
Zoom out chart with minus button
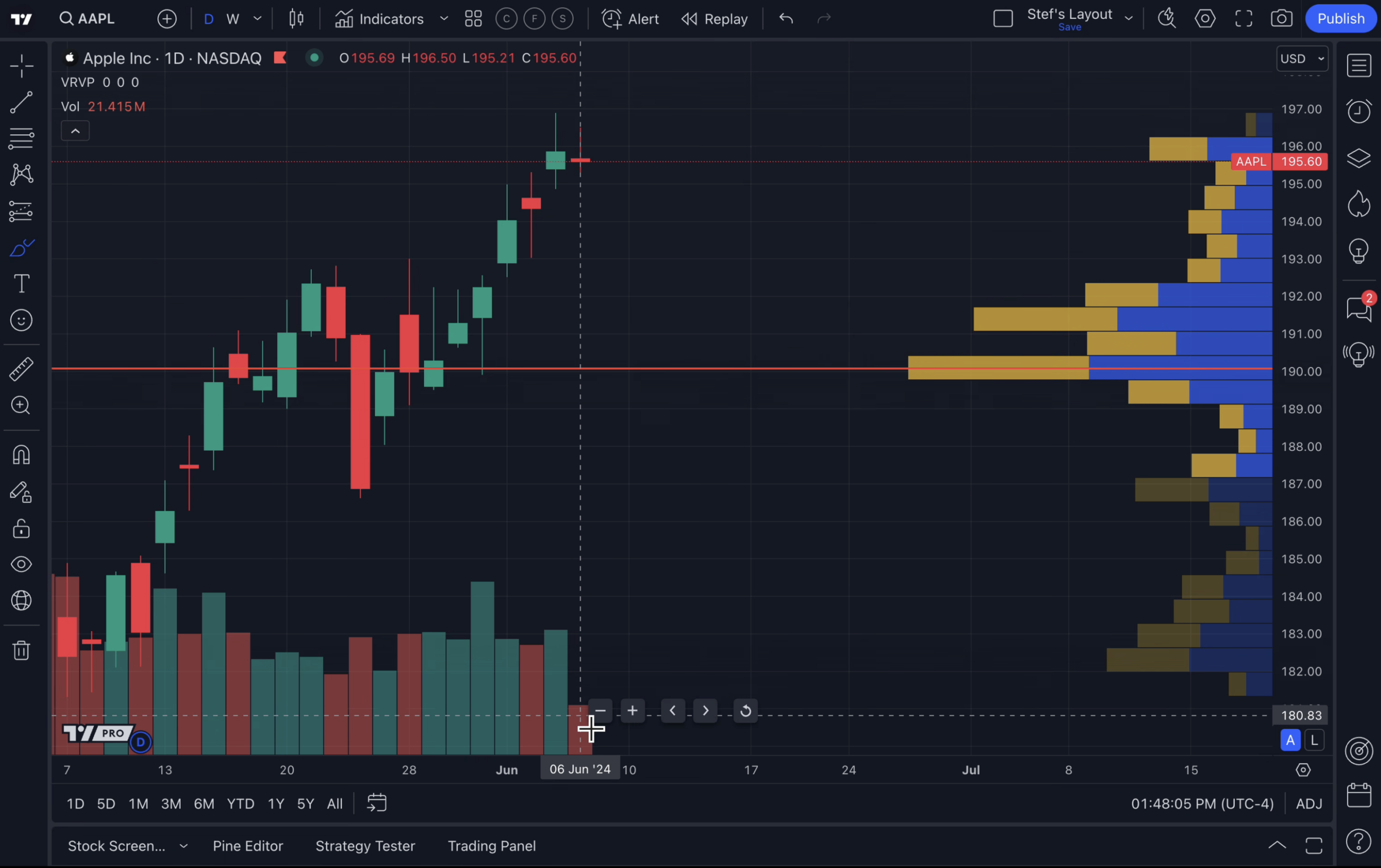point(600,711)
